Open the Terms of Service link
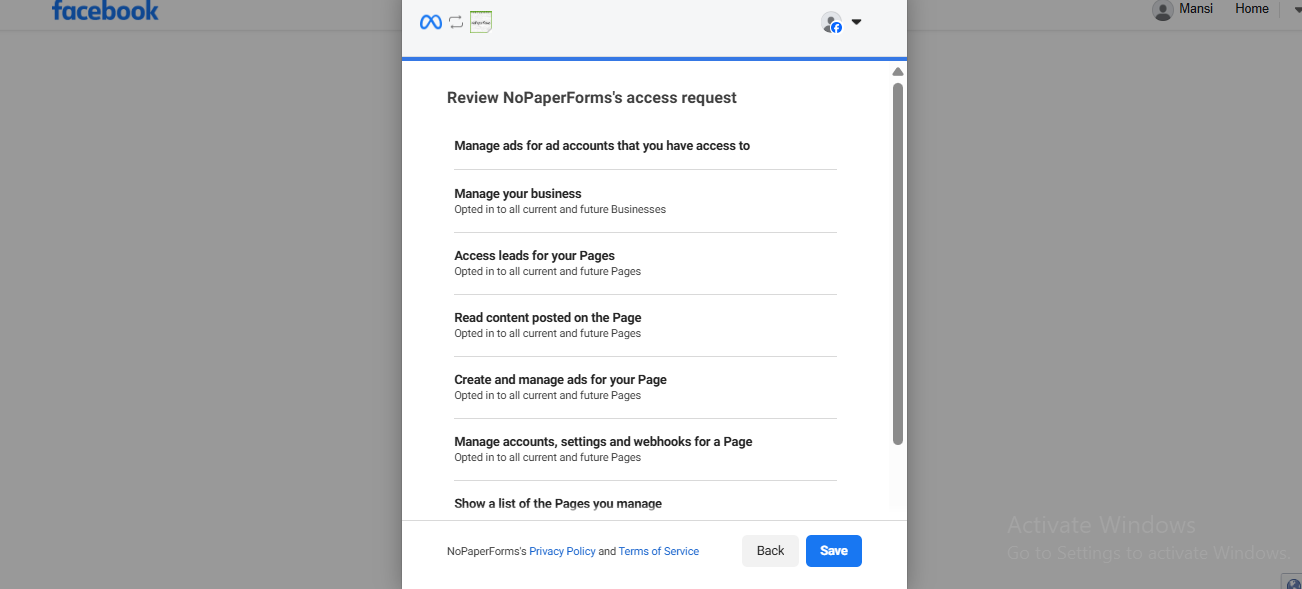 pos(658,552)
